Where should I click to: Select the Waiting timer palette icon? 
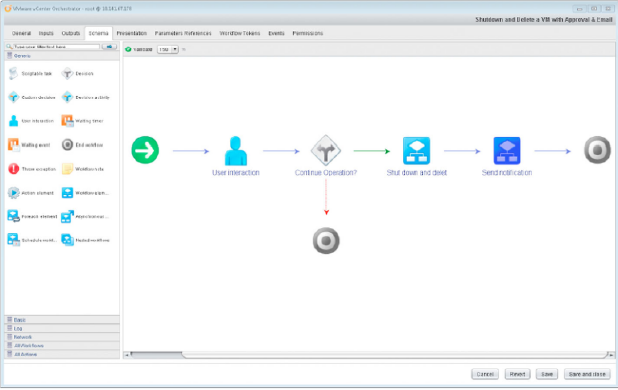pyautogui.click(x=67, y=121)
